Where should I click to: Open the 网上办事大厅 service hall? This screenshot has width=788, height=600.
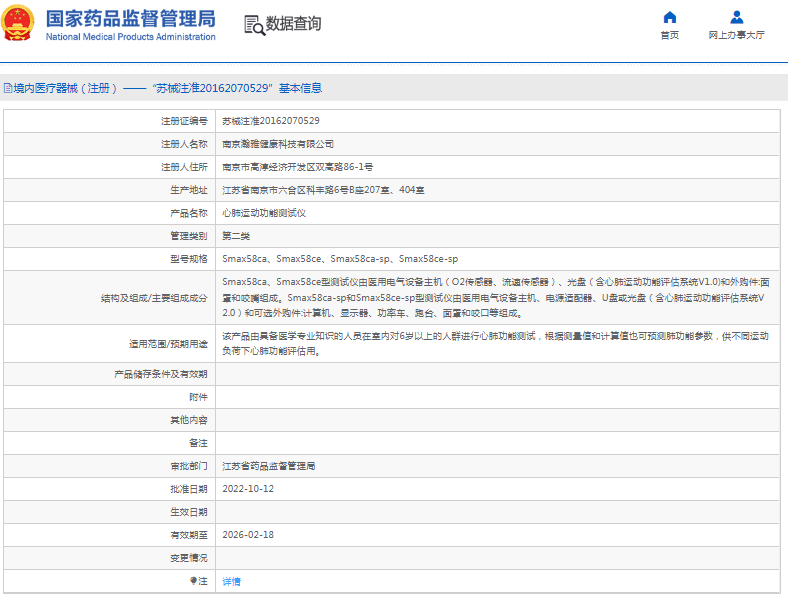coord(736,35)
